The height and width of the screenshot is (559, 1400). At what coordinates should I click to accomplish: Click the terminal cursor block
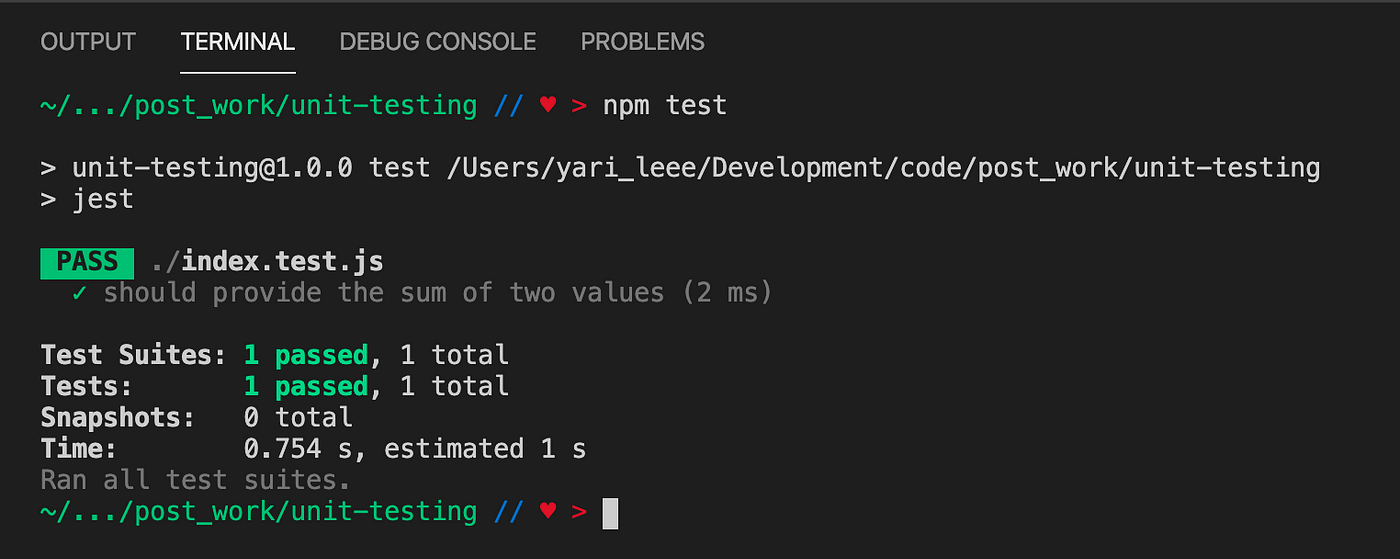[x=610, y=513]
